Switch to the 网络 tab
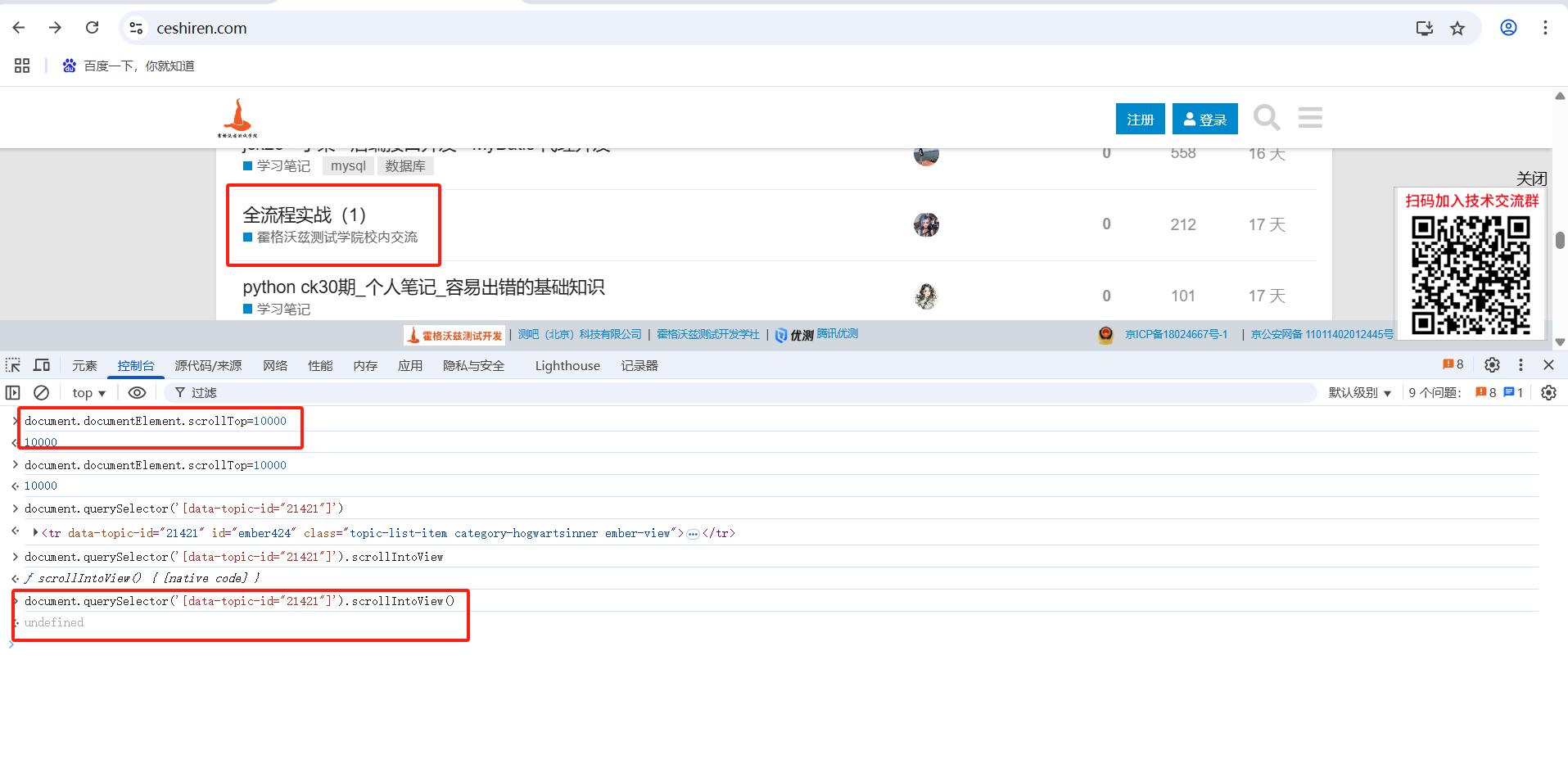 point(275,366)
